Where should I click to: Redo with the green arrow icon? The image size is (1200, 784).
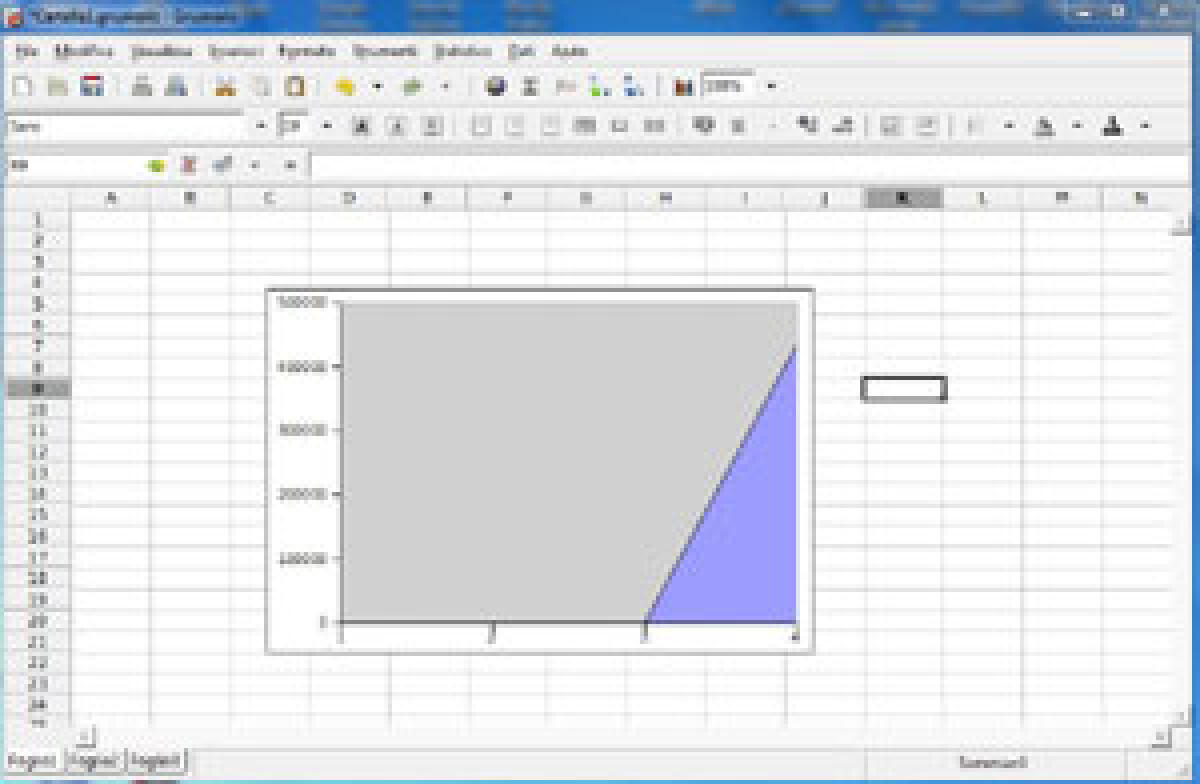(412, 87)
